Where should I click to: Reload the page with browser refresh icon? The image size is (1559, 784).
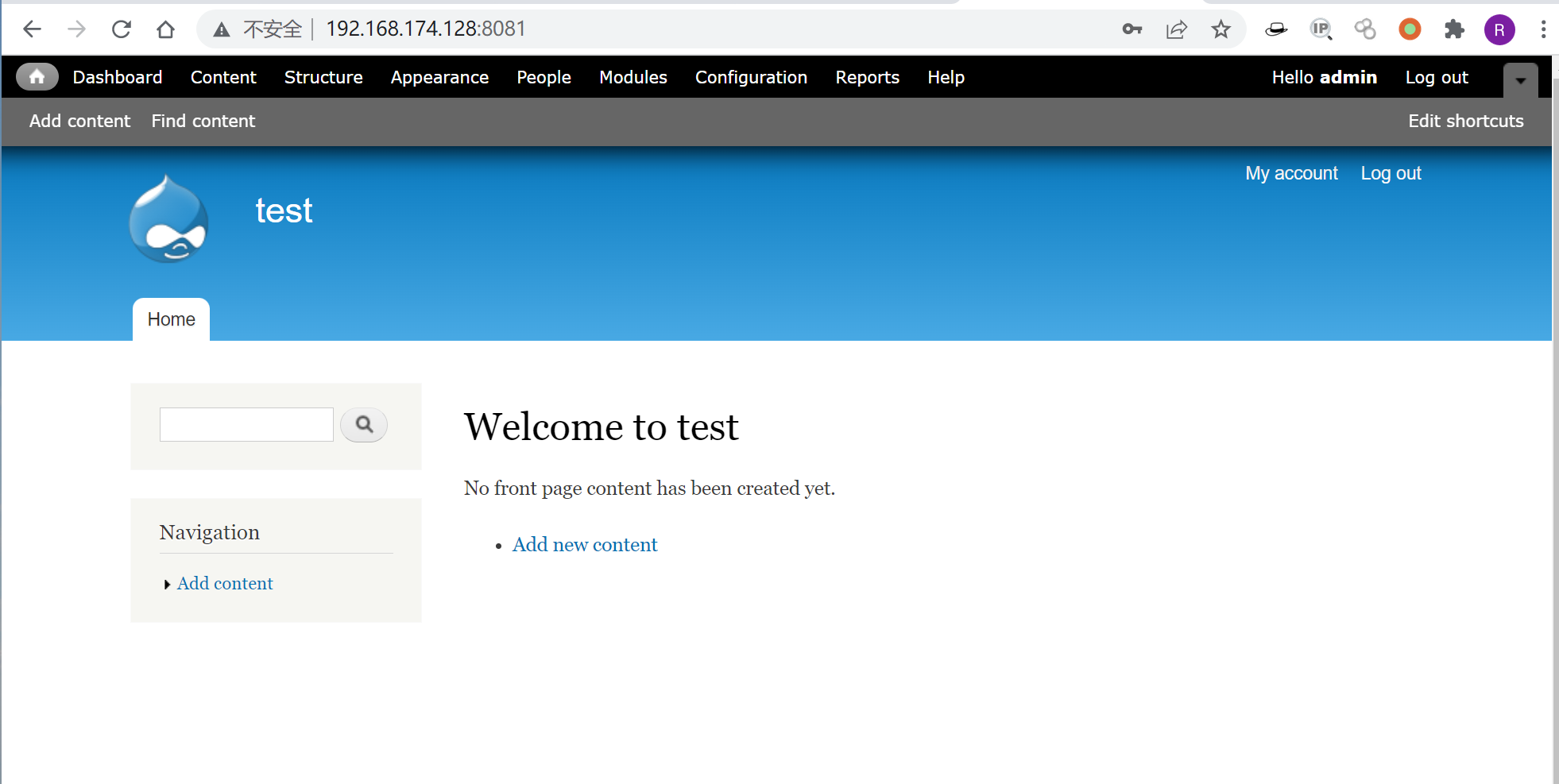pyautogui.click(x=122, y=29)
